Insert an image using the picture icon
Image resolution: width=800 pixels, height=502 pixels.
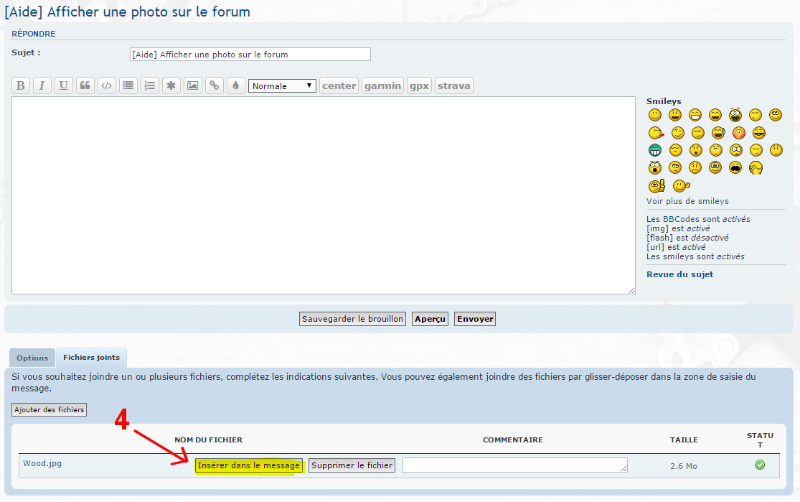click(x=192, y=86)
